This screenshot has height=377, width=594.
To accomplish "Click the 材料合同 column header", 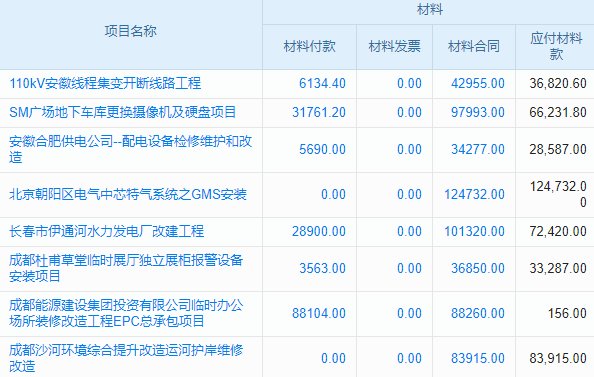I will point(474,47).
